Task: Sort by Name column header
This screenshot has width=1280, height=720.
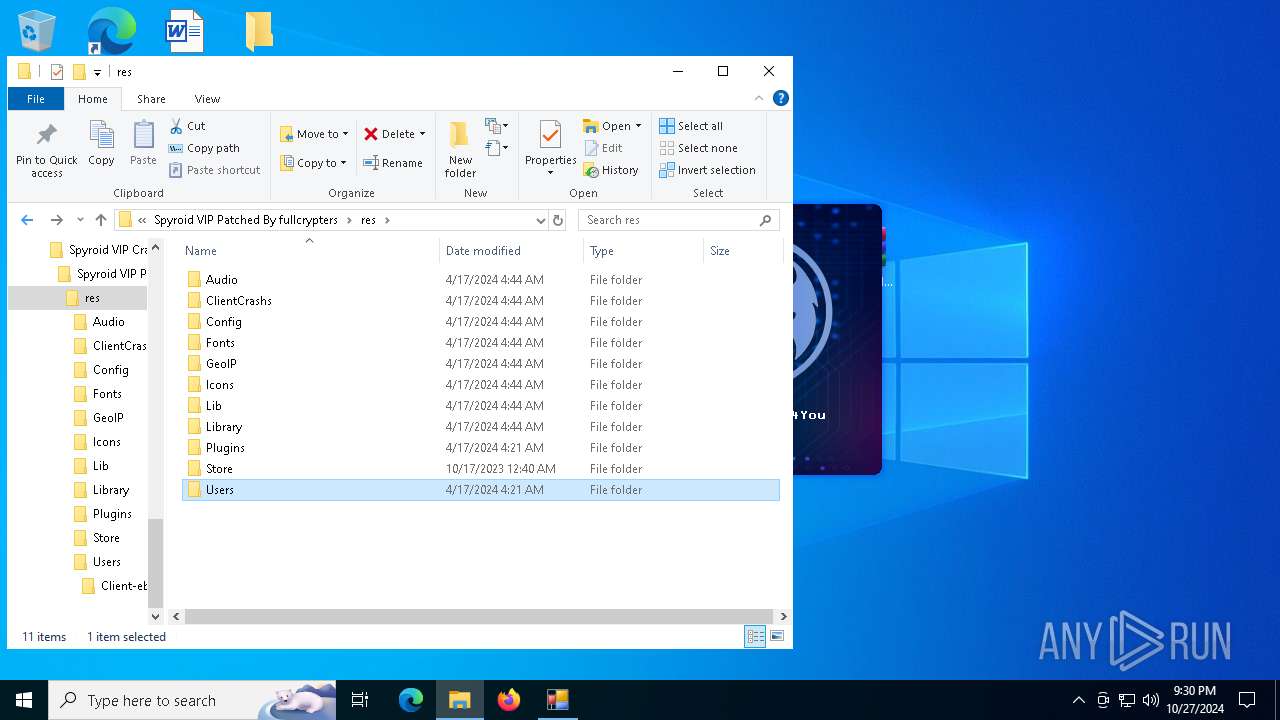Action: click(x=201, y=251)
